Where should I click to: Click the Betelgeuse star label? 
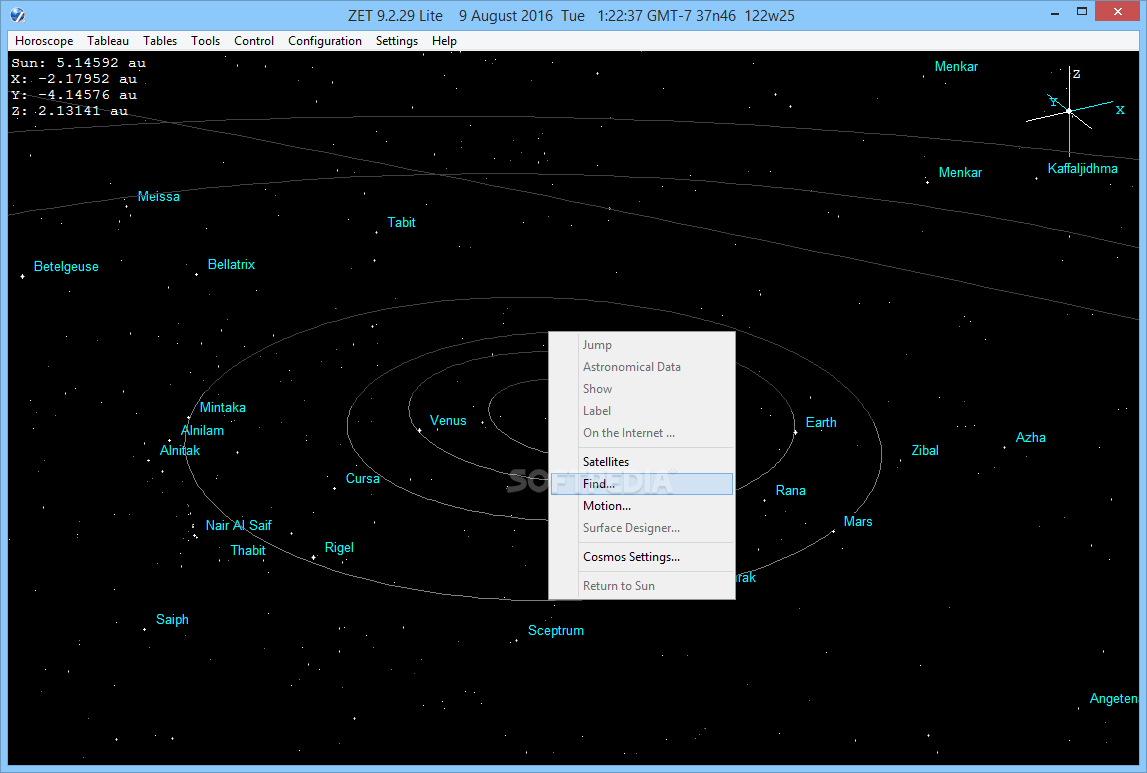click(66, 267)
